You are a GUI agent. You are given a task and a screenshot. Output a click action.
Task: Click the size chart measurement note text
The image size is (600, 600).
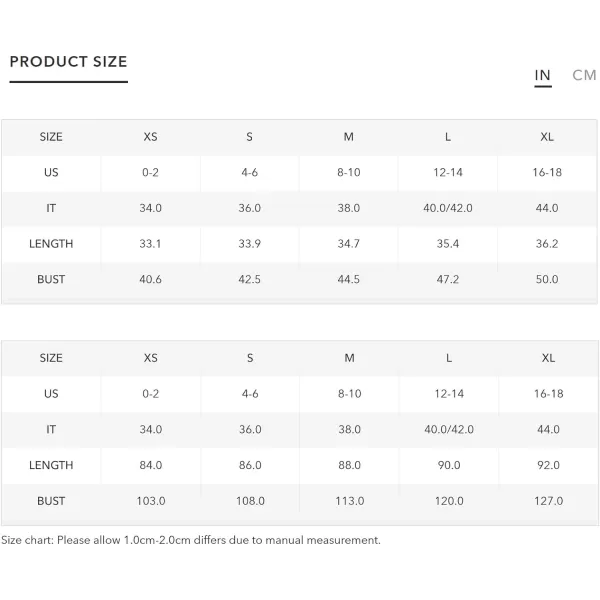191,540
